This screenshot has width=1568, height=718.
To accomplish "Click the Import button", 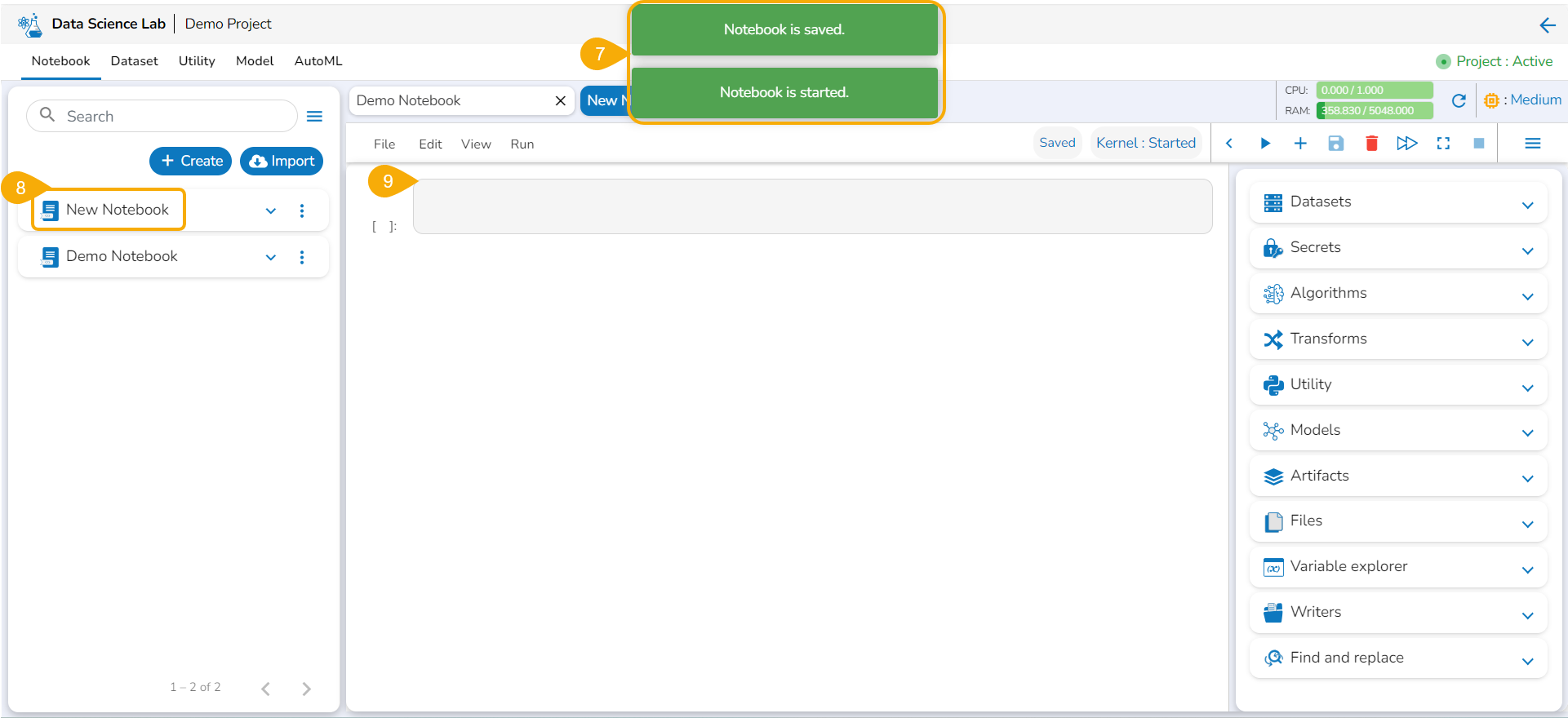I will click(282, 162).
